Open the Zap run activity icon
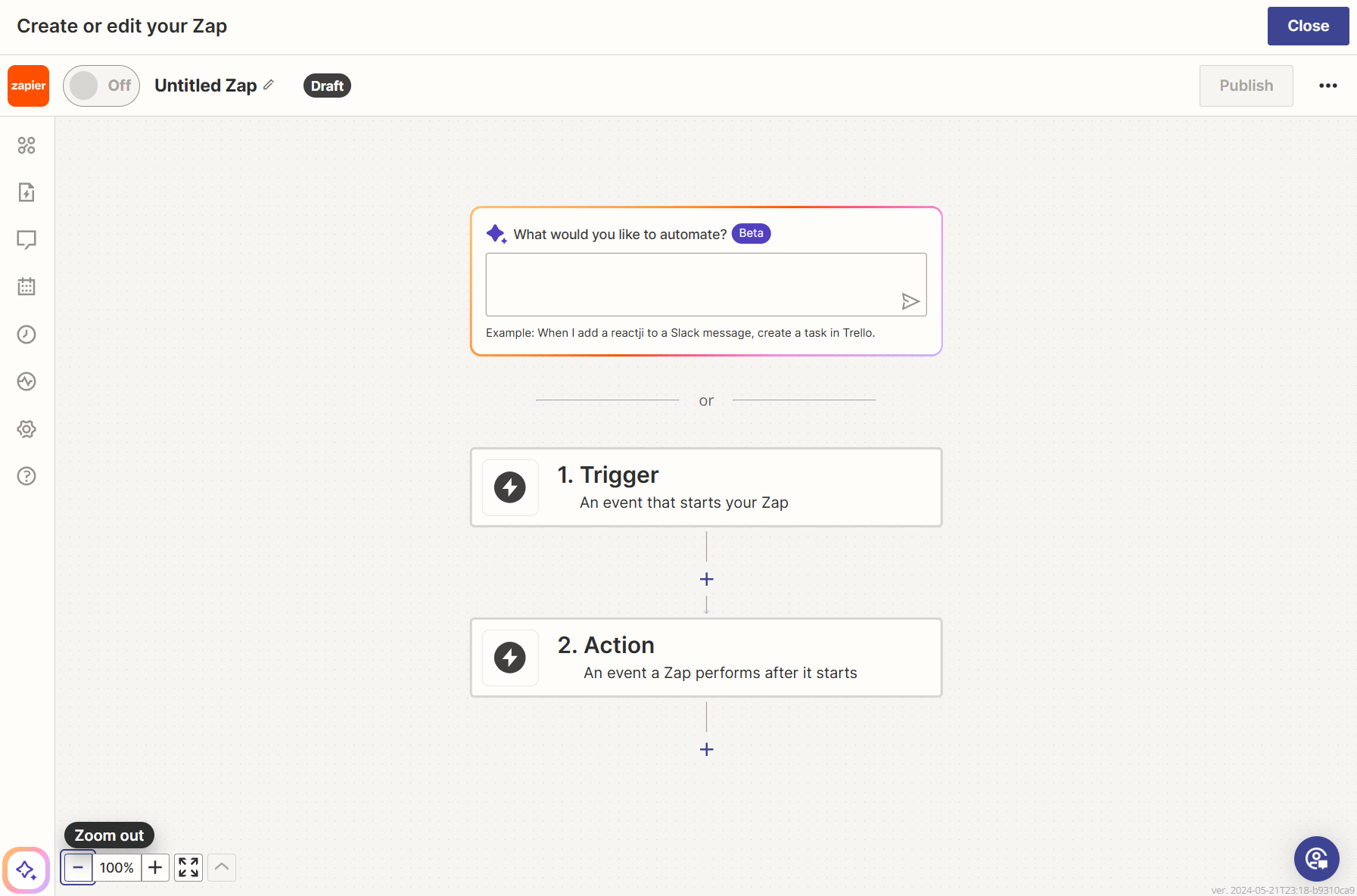The width and height of the screenshot is (1357, 896). (26, 381)
